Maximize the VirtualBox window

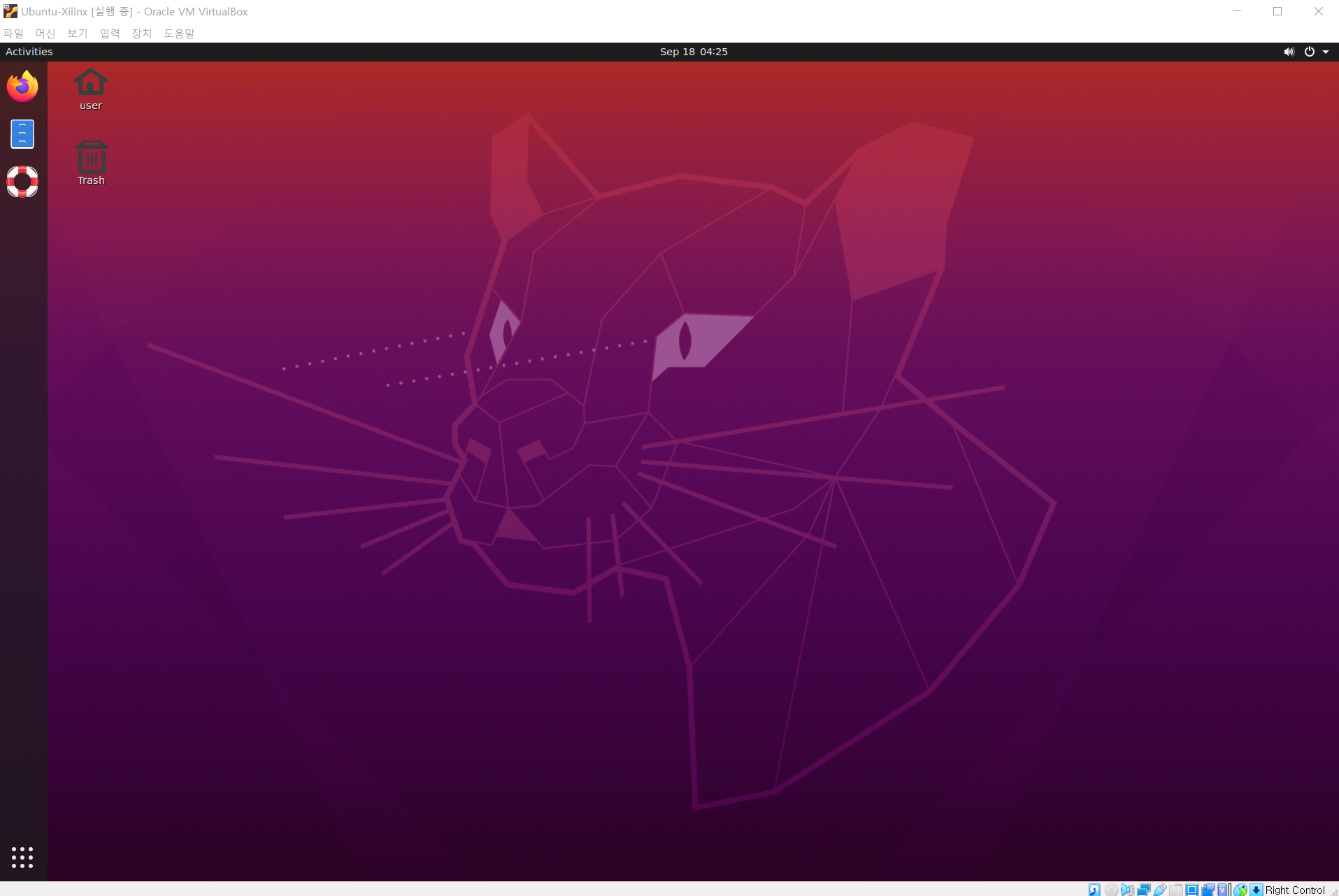click(1277, 11)
